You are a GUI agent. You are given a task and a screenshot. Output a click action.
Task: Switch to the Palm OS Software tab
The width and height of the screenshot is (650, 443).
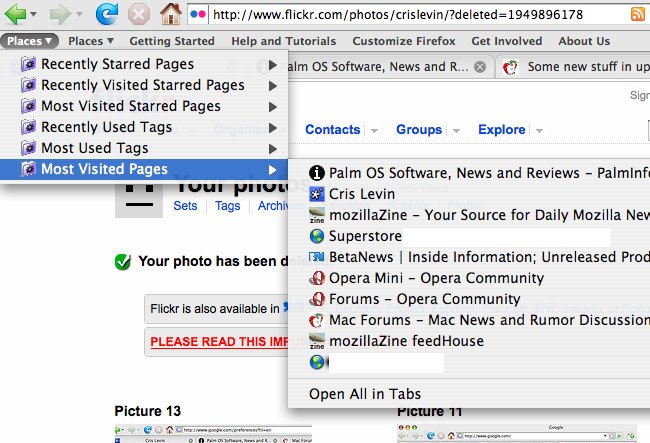pyautogui.click(x=375, y=67)
